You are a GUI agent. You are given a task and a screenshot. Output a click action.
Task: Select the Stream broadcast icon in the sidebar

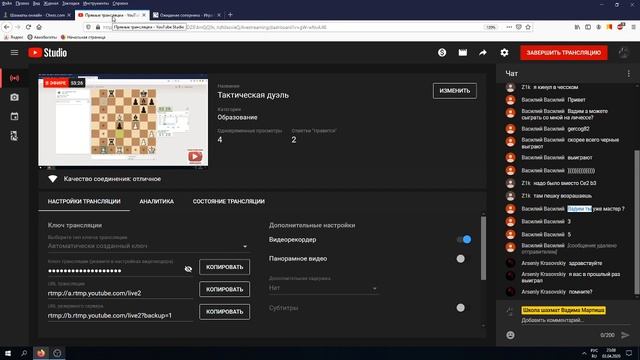coord(14,78)
